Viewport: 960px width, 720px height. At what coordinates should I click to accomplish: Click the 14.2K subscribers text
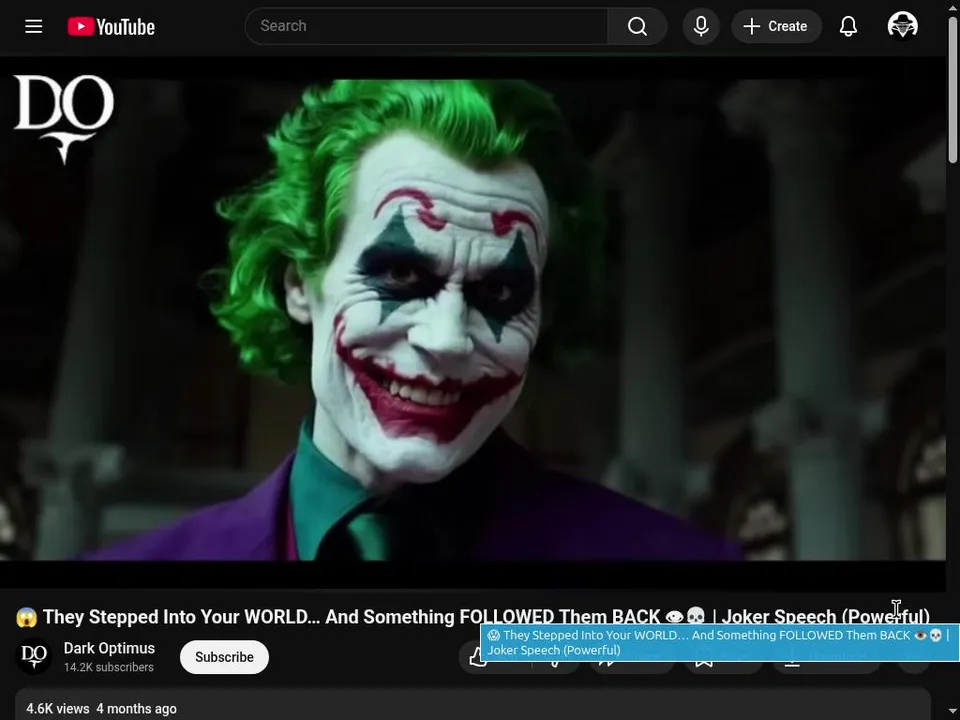pyautogui.click(x=108, y=667)
